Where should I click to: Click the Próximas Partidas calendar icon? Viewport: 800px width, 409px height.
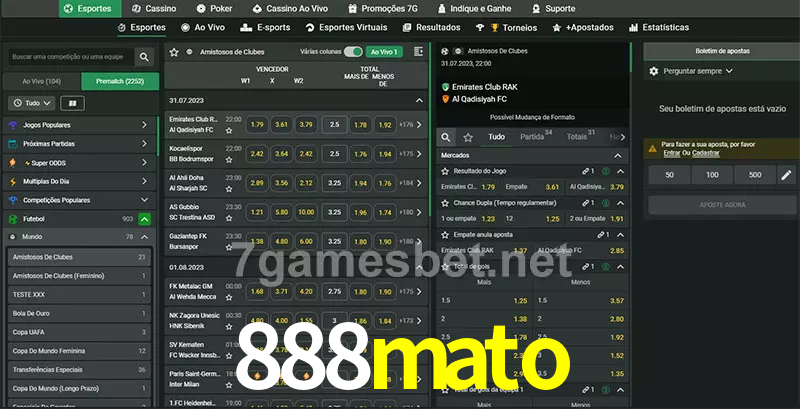coord(13,144)
